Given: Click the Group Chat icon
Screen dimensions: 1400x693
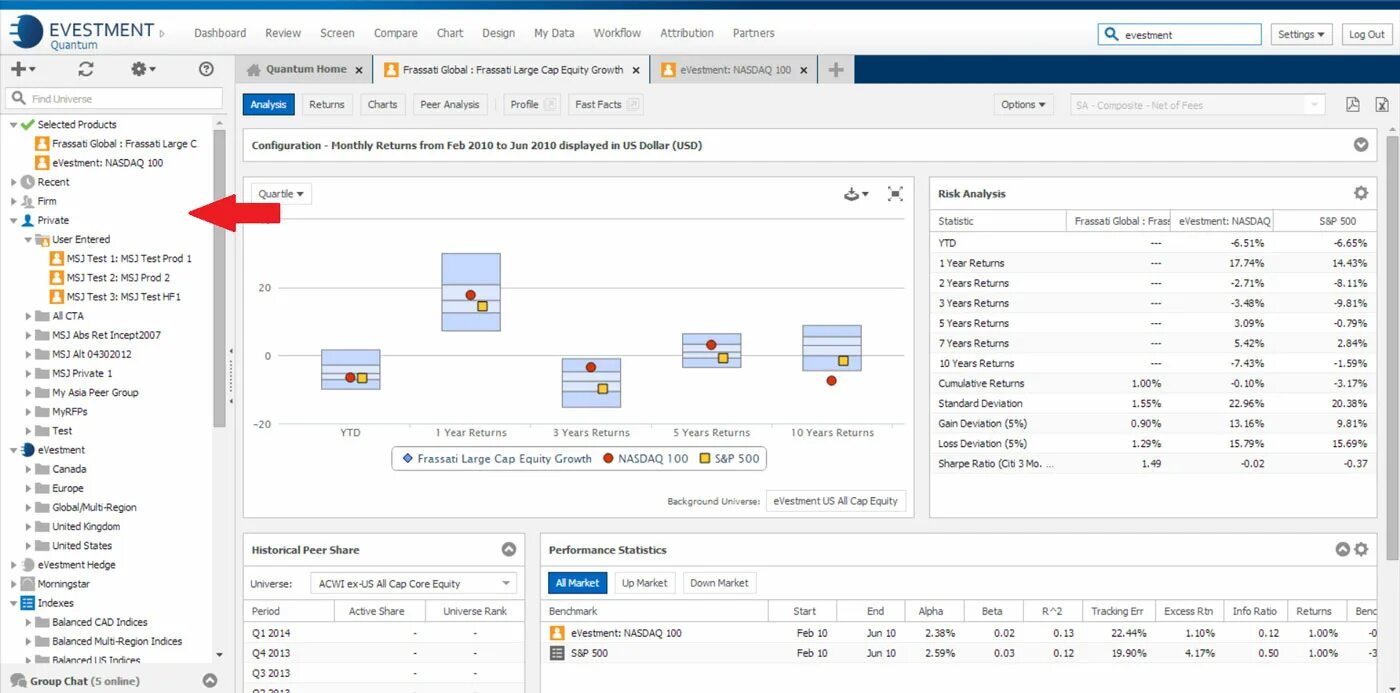Looking at the screenshot, I should [17, 681].
